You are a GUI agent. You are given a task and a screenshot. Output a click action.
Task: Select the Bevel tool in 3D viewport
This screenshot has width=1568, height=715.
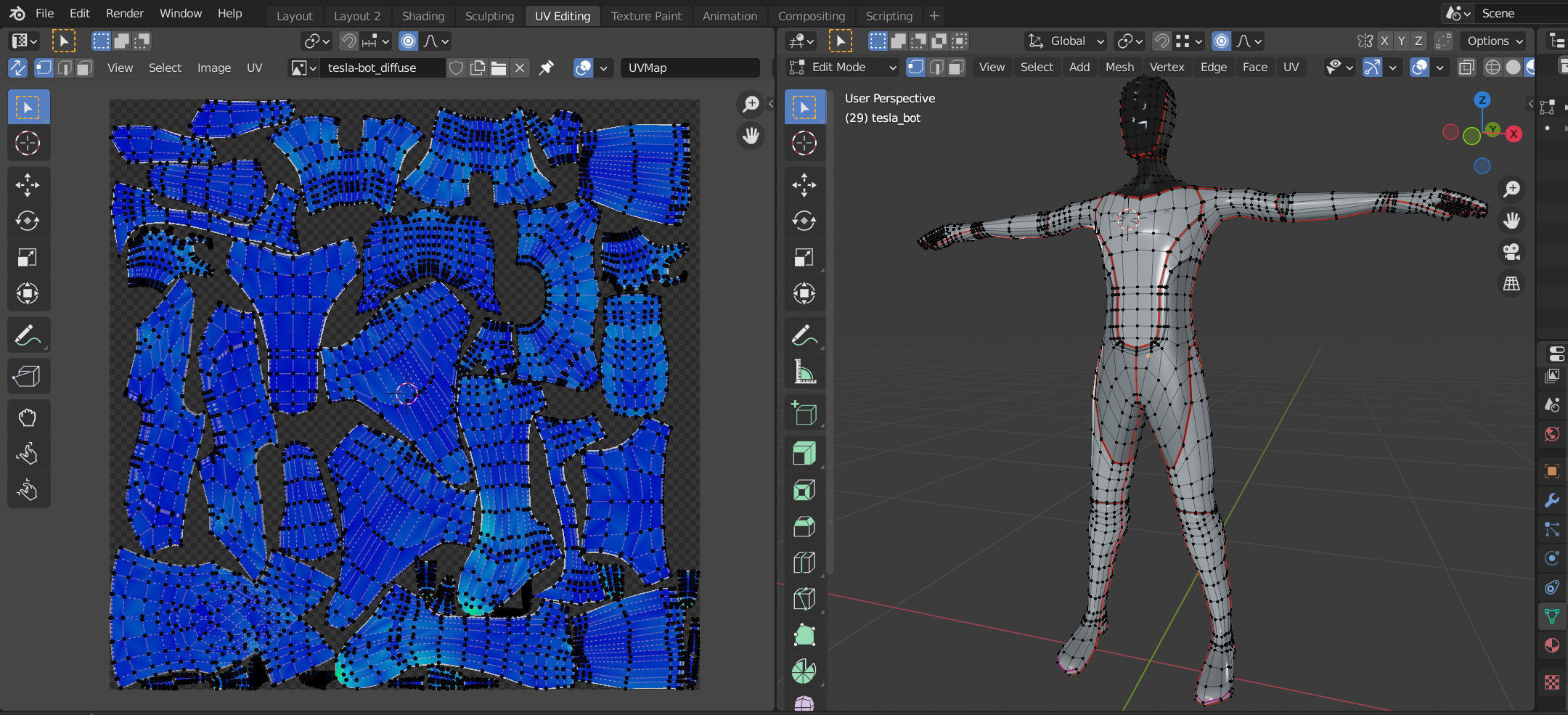[x=804, y=526]
